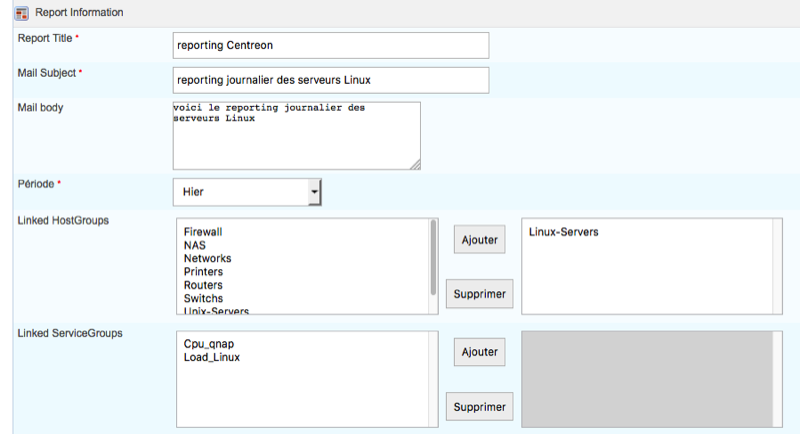Select Cpu_qnap in the ServiceGroups list
This screenshot has height=434, width=800.
209,344
